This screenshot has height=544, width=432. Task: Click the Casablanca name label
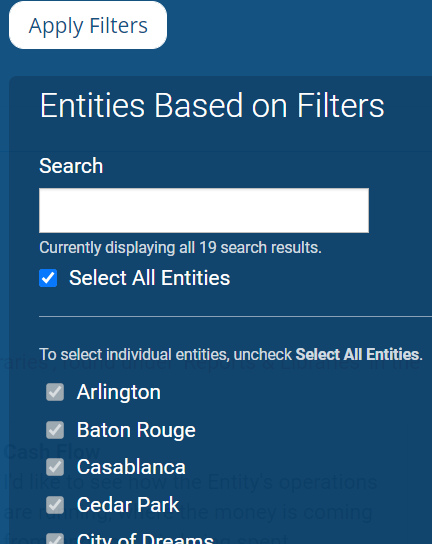click(131, 467)
